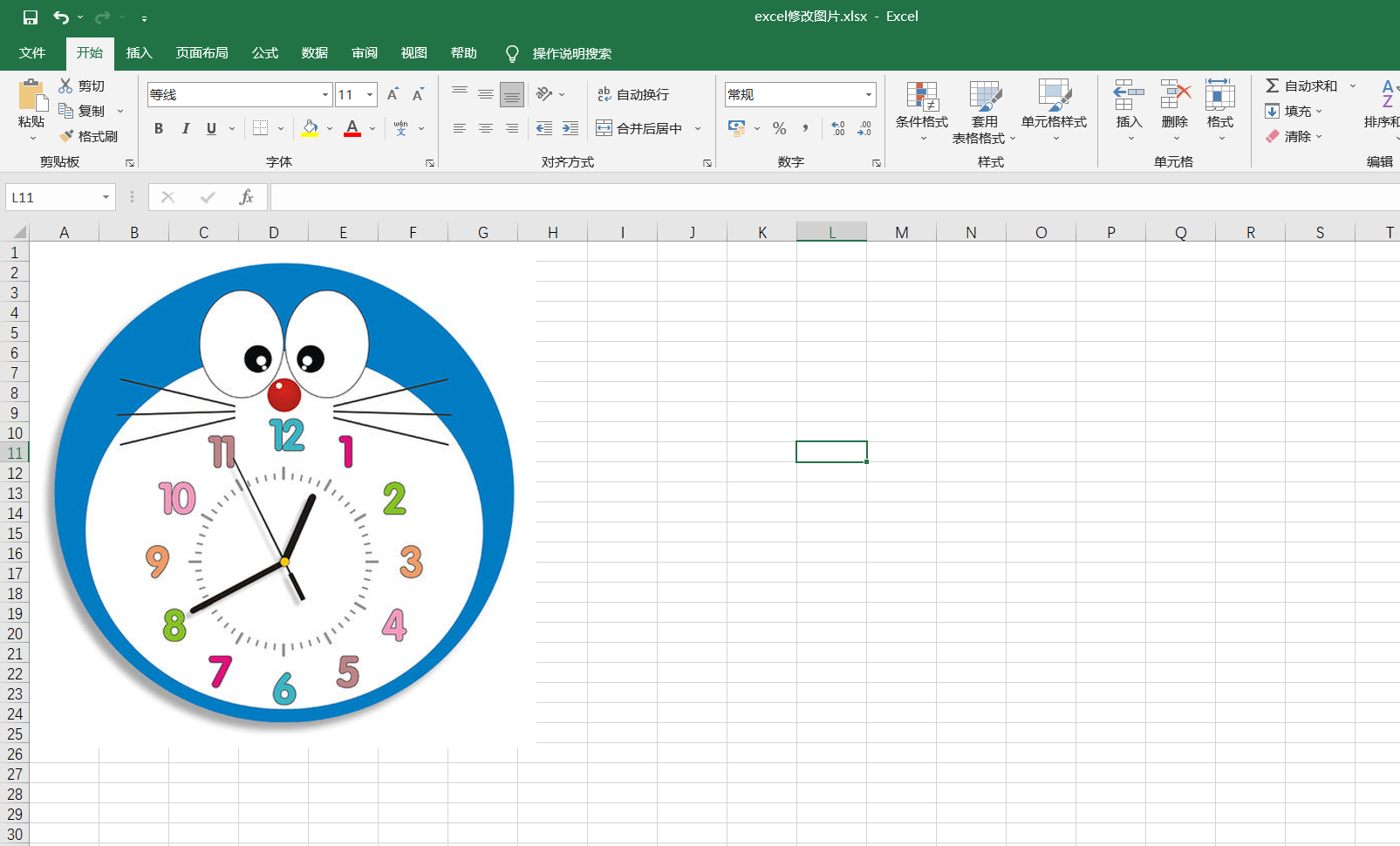Expand Merge & Center dropdown arrow
Screen dimensions: 1400x846
click(x=698, y=128)
